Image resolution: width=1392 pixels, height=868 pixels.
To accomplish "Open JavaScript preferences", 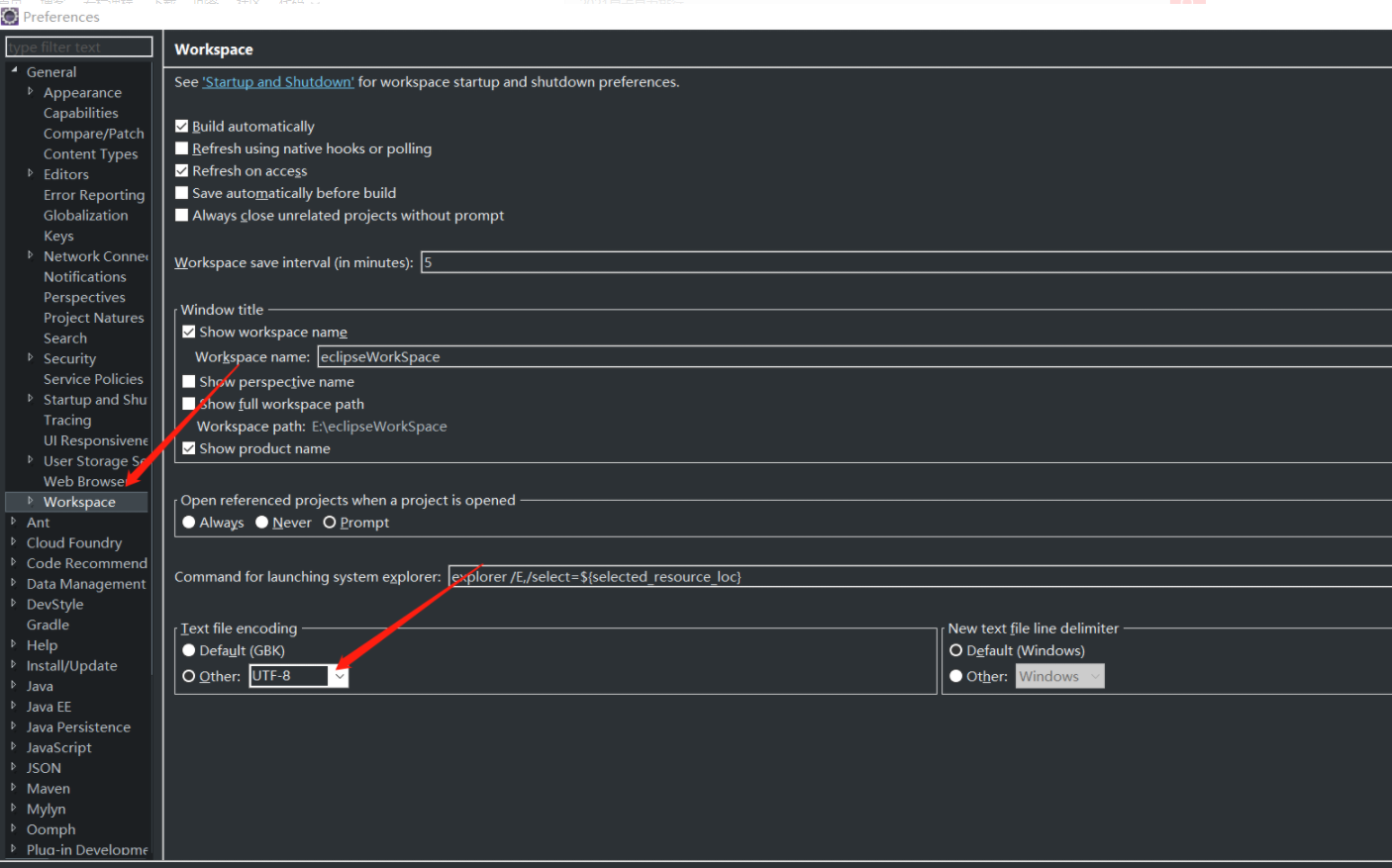I will click(59, 747).
